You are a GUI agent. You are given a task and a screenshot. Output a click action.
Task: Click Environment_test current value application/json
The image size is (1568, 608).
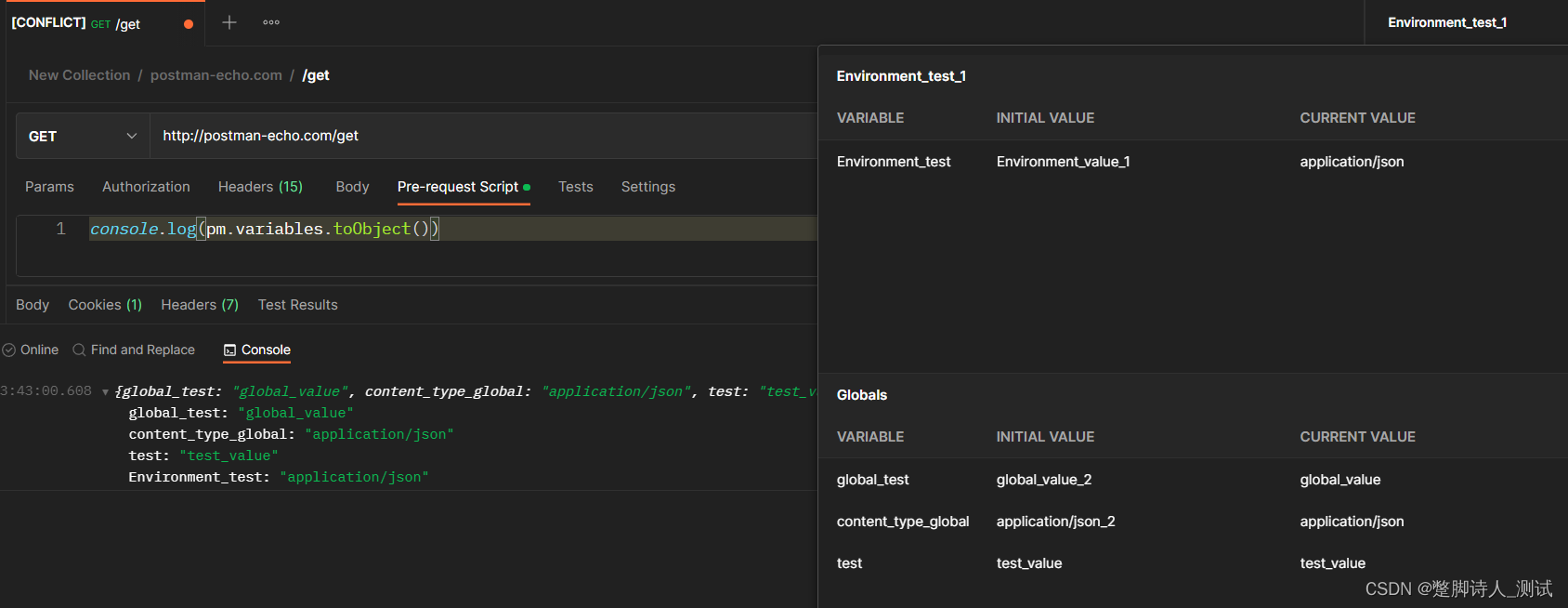[x=1352, y=162]
